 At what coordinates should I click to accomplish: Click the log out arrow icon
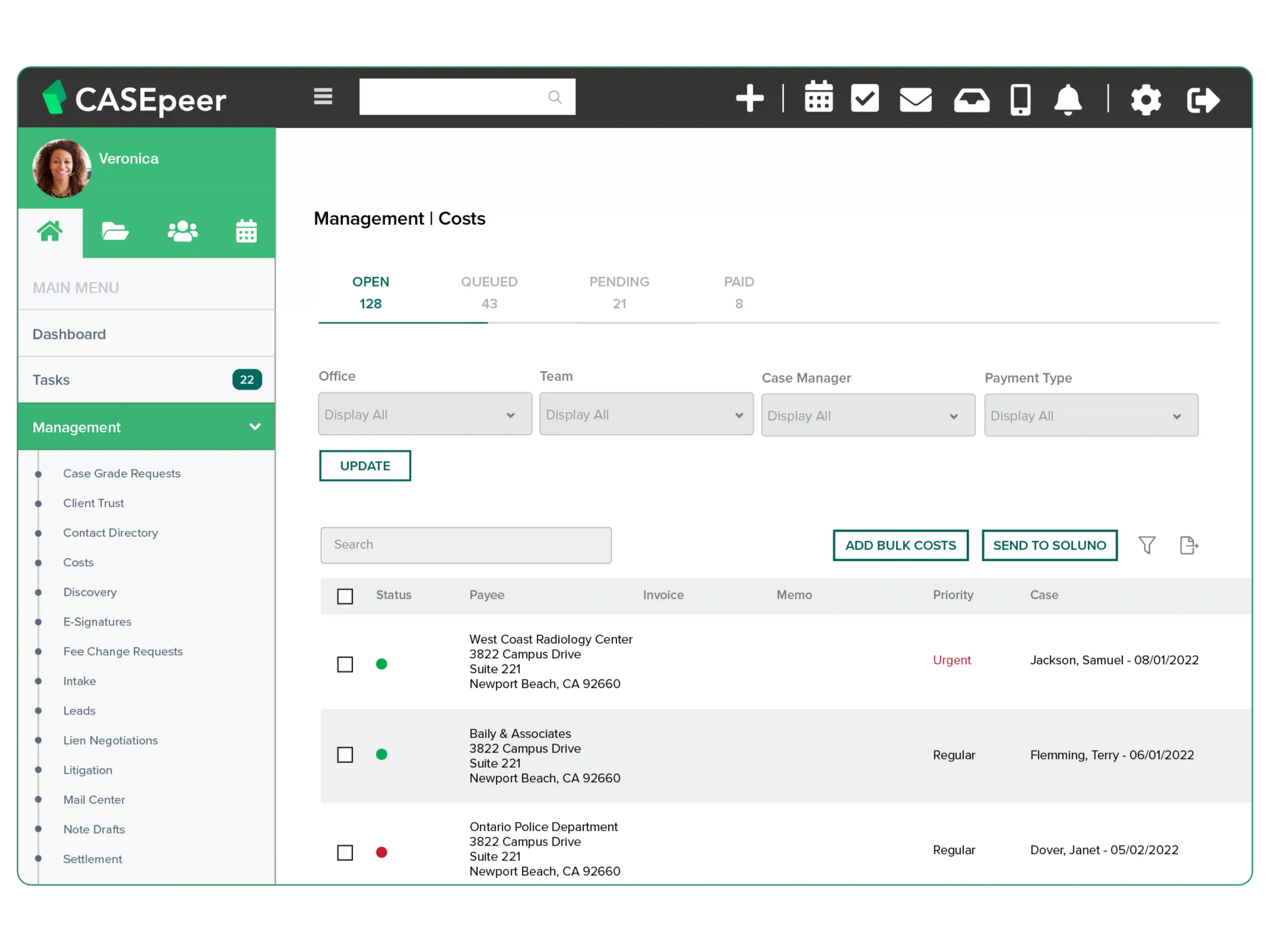1202,99
